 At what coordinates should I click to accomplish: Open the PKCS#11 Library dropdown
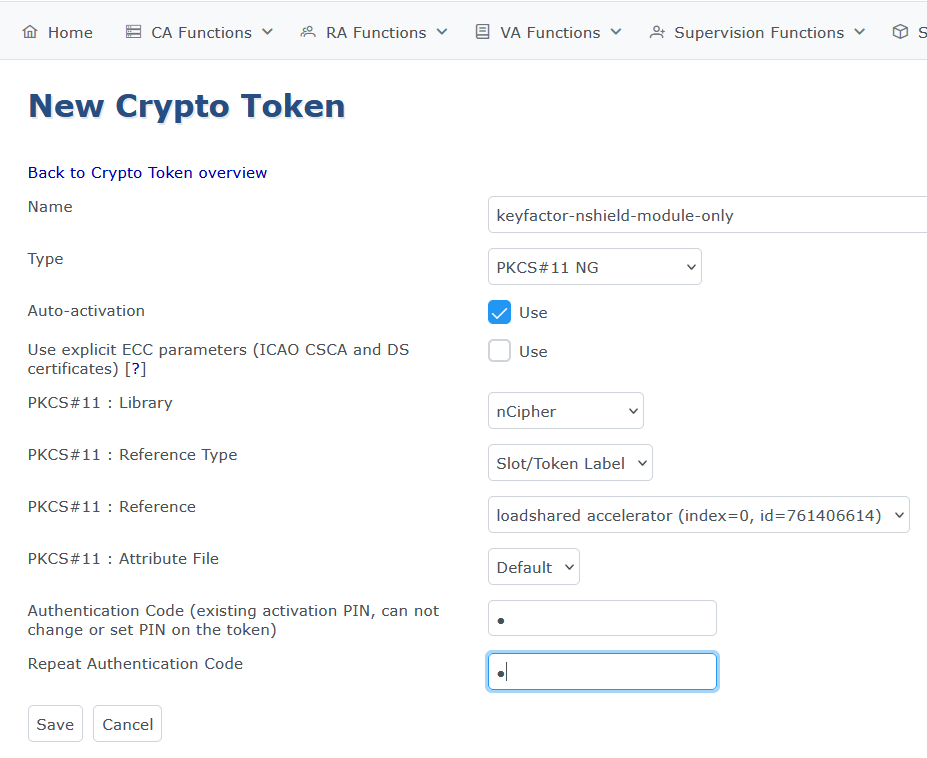click(565, 410)
